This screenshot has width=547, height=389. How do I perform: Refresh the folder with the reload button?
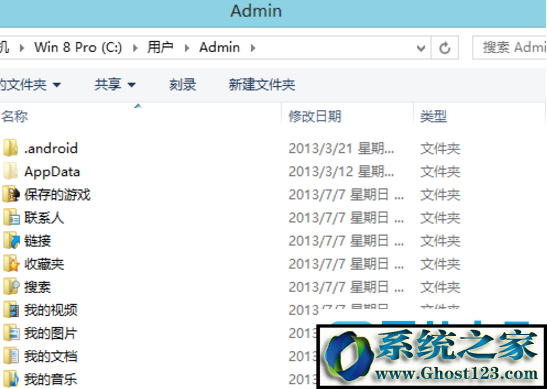(444, 47)
